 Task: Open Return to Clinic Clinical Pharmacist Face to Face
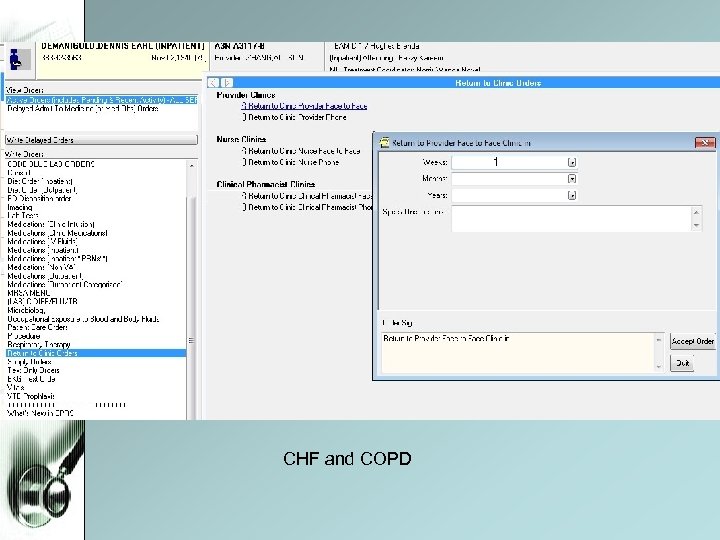(x=307, y=196)
